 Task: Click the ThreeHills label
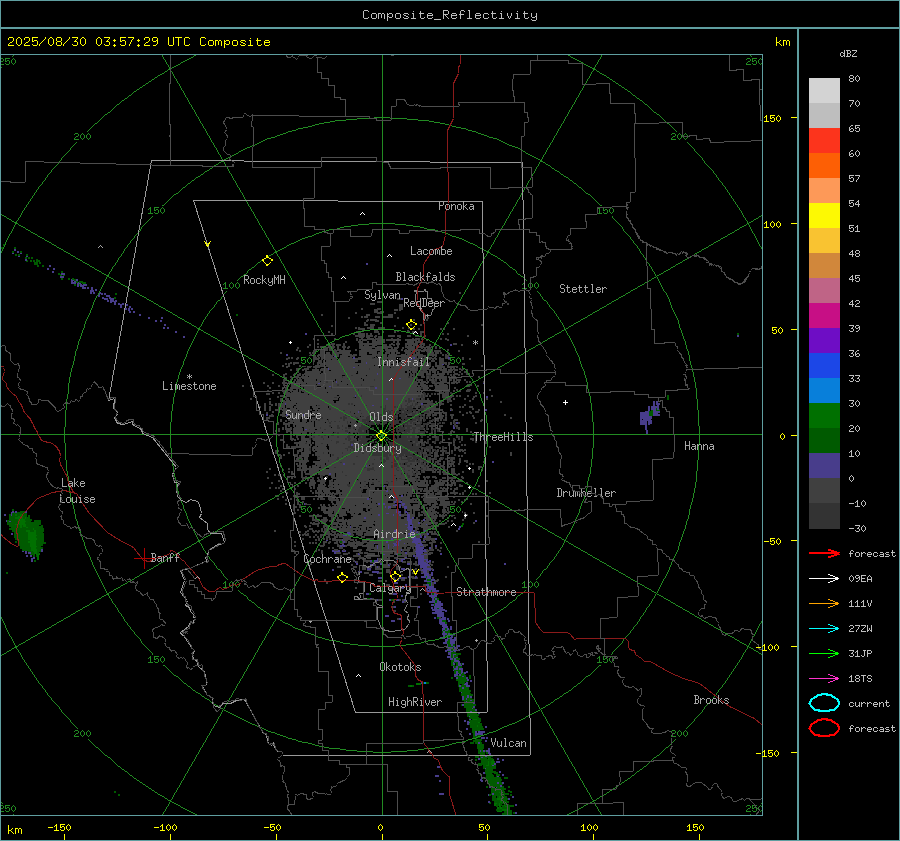(503, 437)
